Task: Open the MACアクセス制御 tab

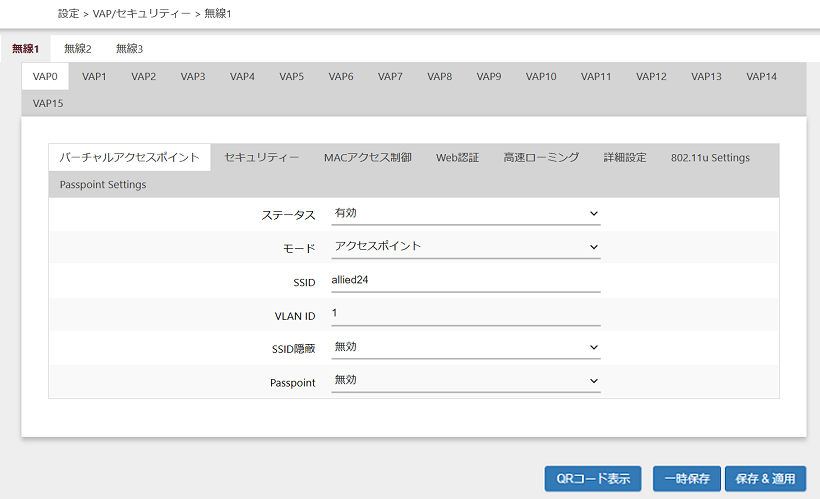Action: 367,158
